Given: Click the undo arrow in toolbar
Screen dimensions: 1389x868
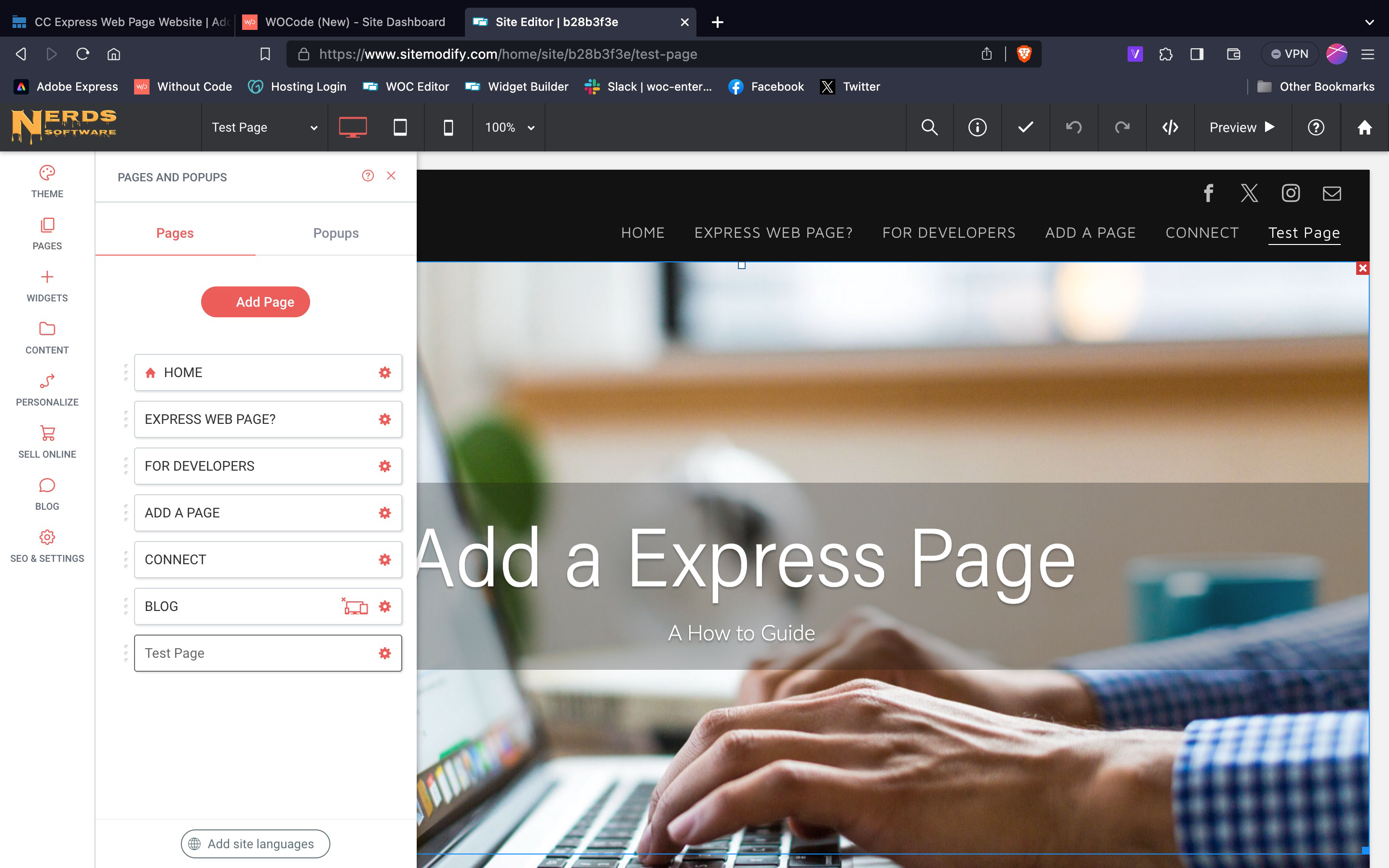Looking at the screenshot, I should pos(1073,127).
